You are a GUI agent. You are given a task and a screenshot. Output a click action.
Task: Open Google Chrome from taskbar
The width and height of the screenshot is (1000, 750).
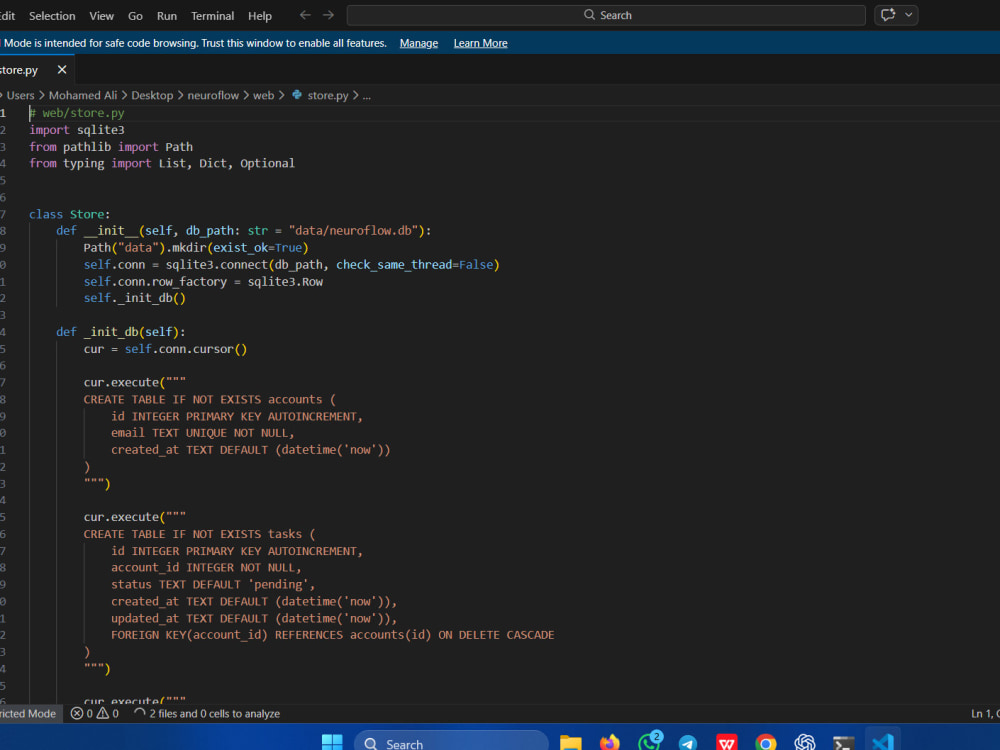(x=765, y=743)
